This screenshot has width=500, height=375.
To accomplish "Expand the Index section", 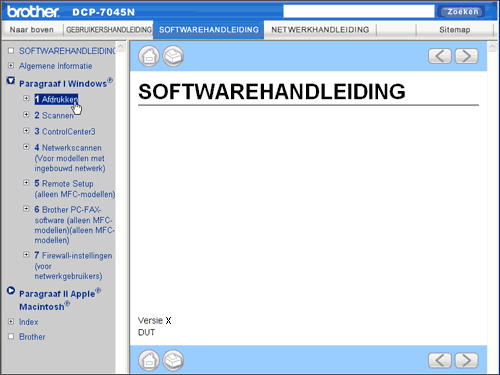I will 11,321.
